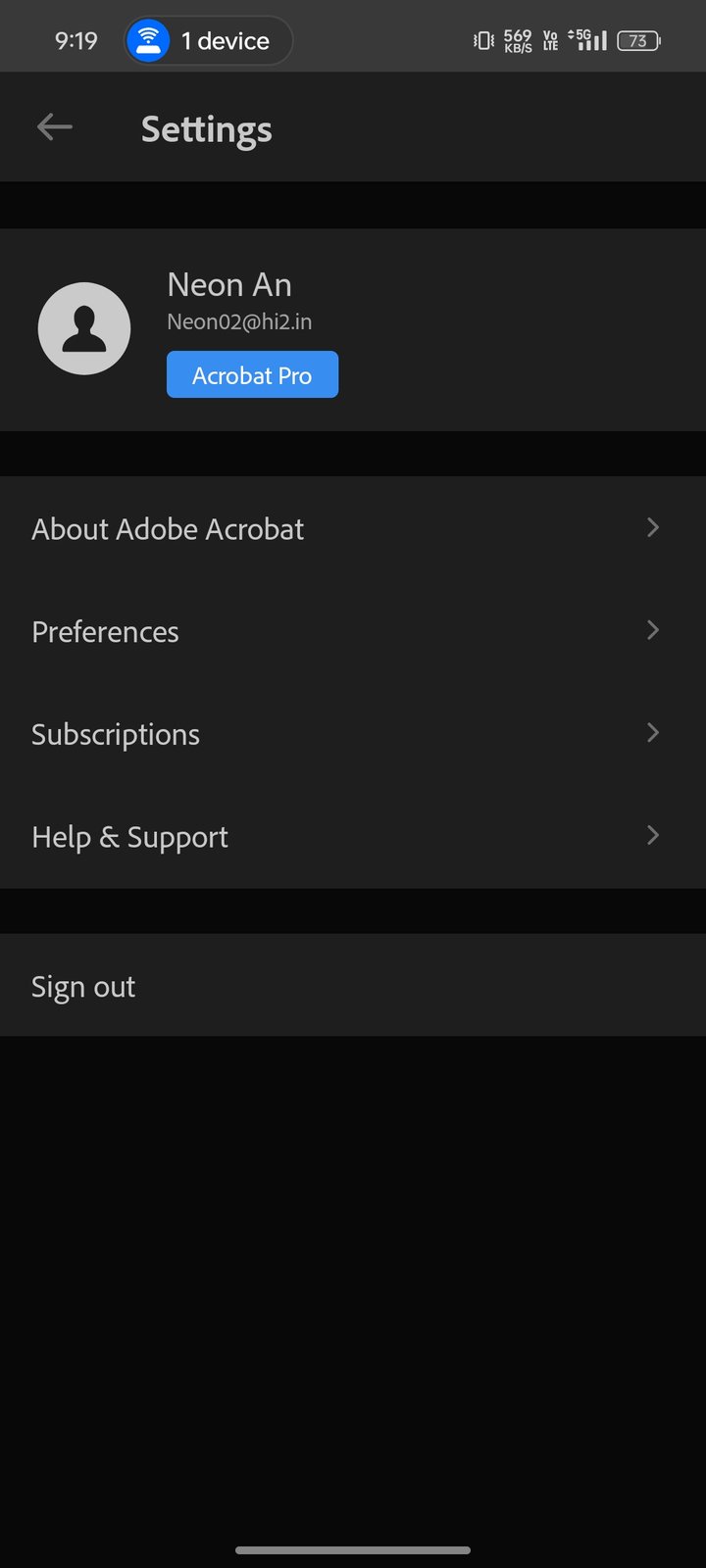Tap the profile avatar icon
The image size is (706, 1568).
pos(84,329)
